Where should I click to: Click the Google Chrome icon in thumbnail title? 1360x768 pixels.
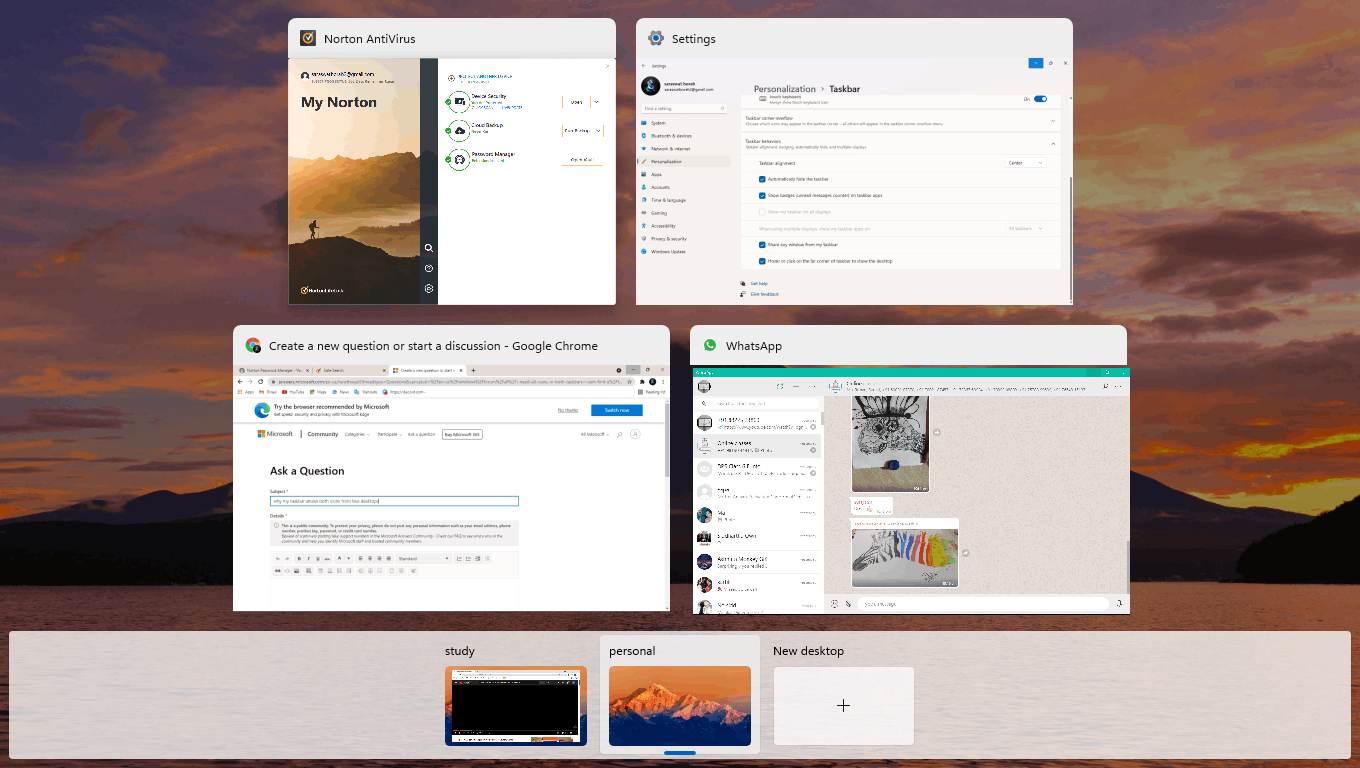tap(254, 346)
